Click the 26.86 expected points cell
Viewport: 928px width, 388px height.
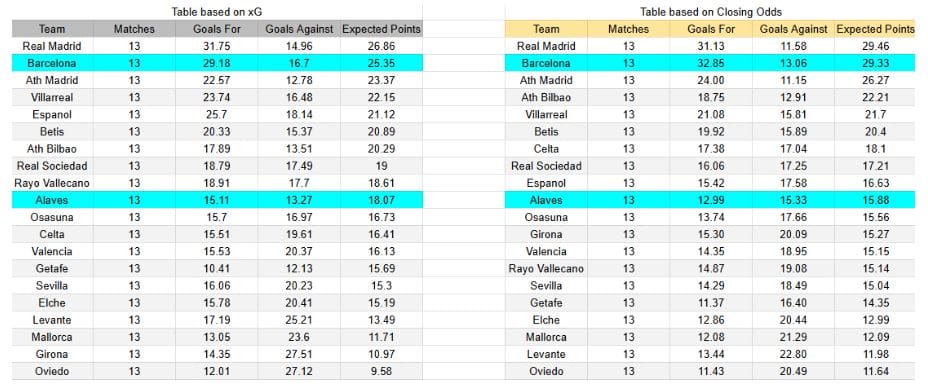382,46
